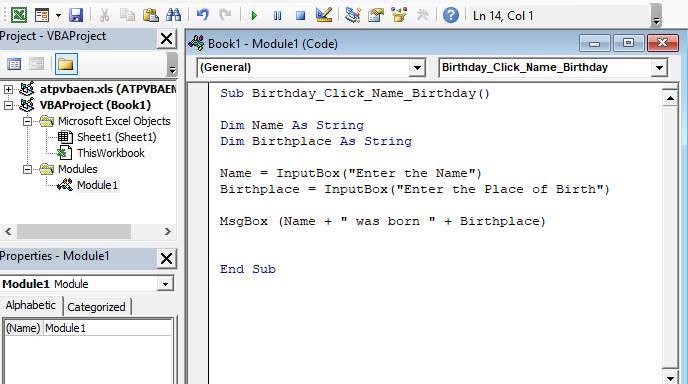Viewport: 688px width, 384px height.
Task: Undo the last edit
Action: click(x=202, y=16)
